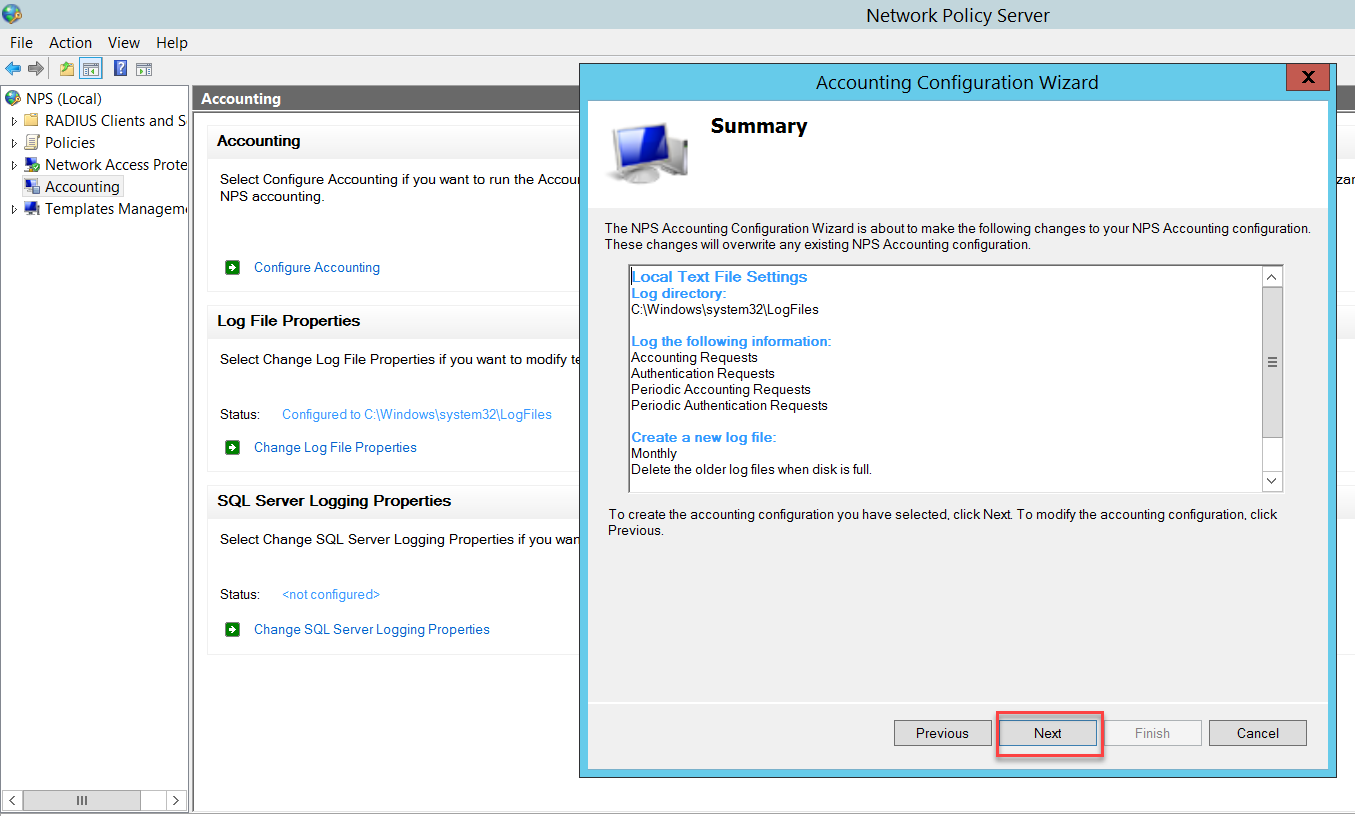
Task: Click the Configured to C:\Windows\system32\LogFiles status link
Action: click(417, 414)
